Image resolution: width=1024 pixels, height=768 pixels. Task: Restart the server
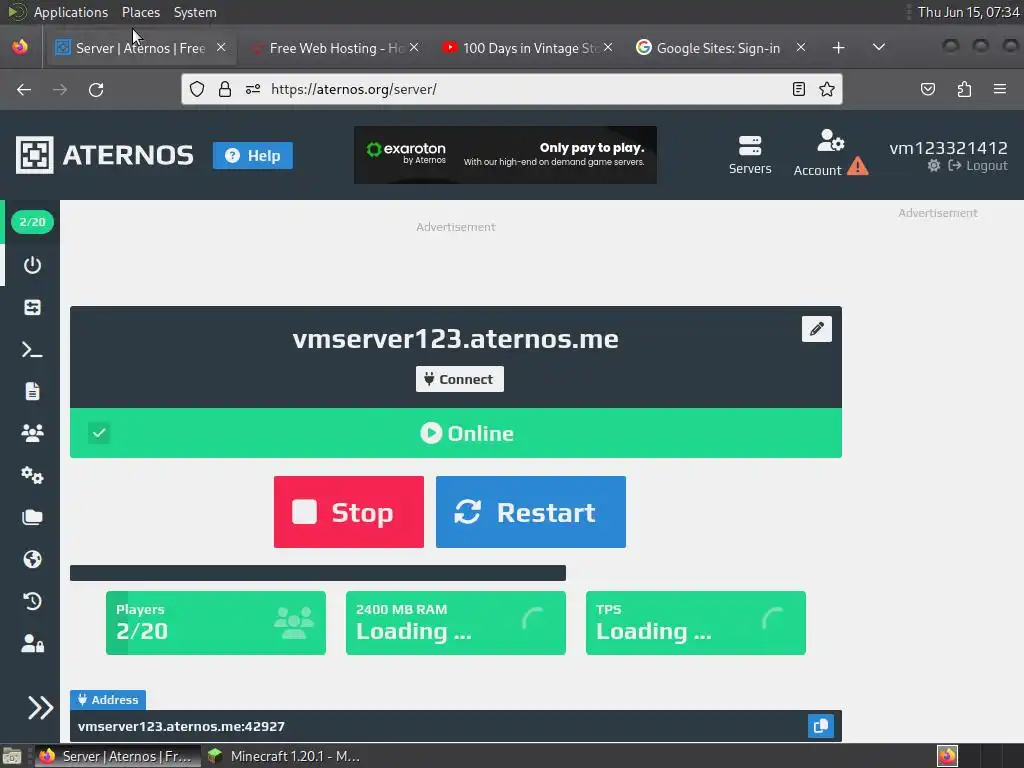coord(531,512)
